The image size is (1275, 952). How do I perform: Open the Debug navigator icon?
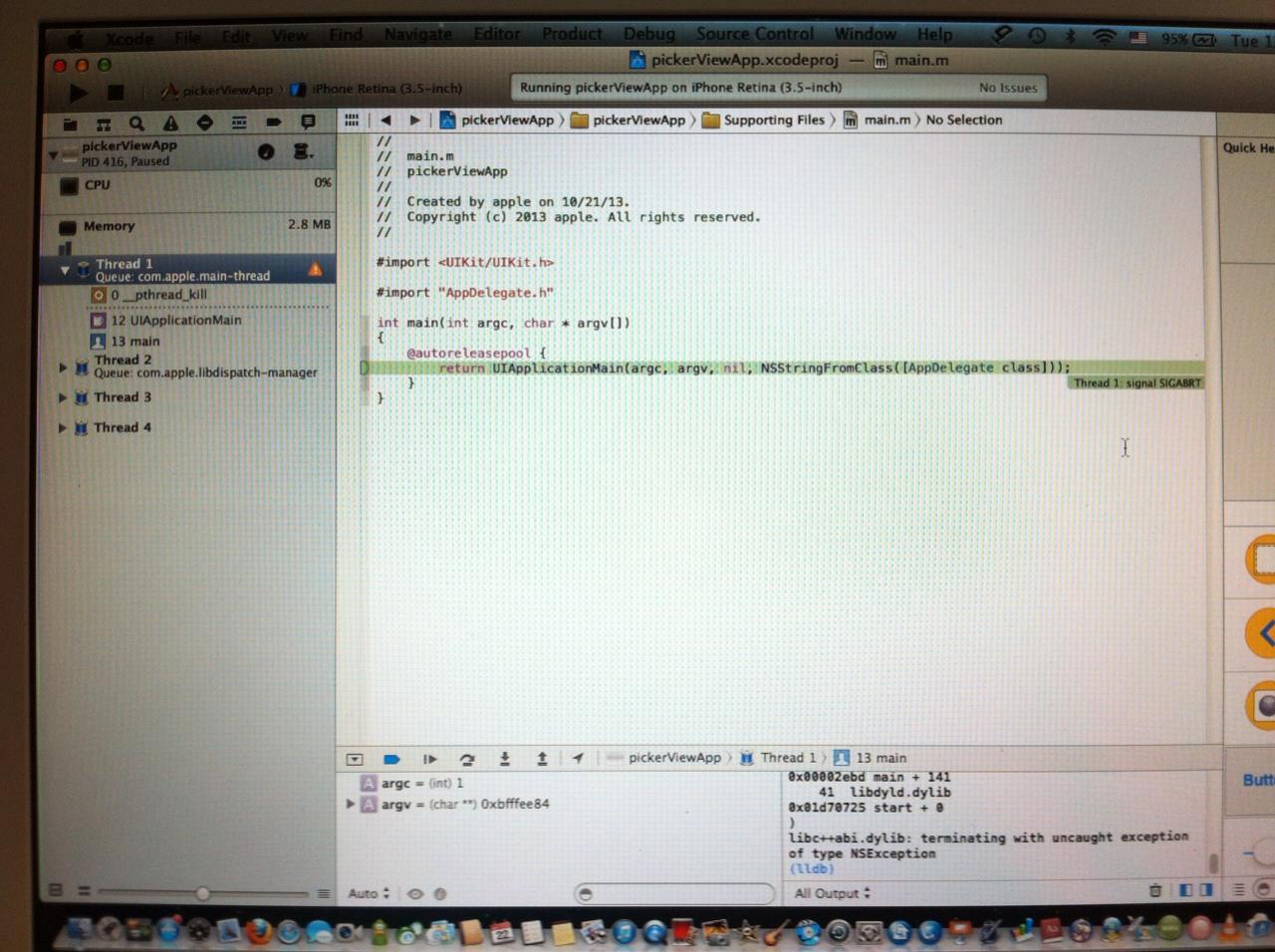click(239, 123)
